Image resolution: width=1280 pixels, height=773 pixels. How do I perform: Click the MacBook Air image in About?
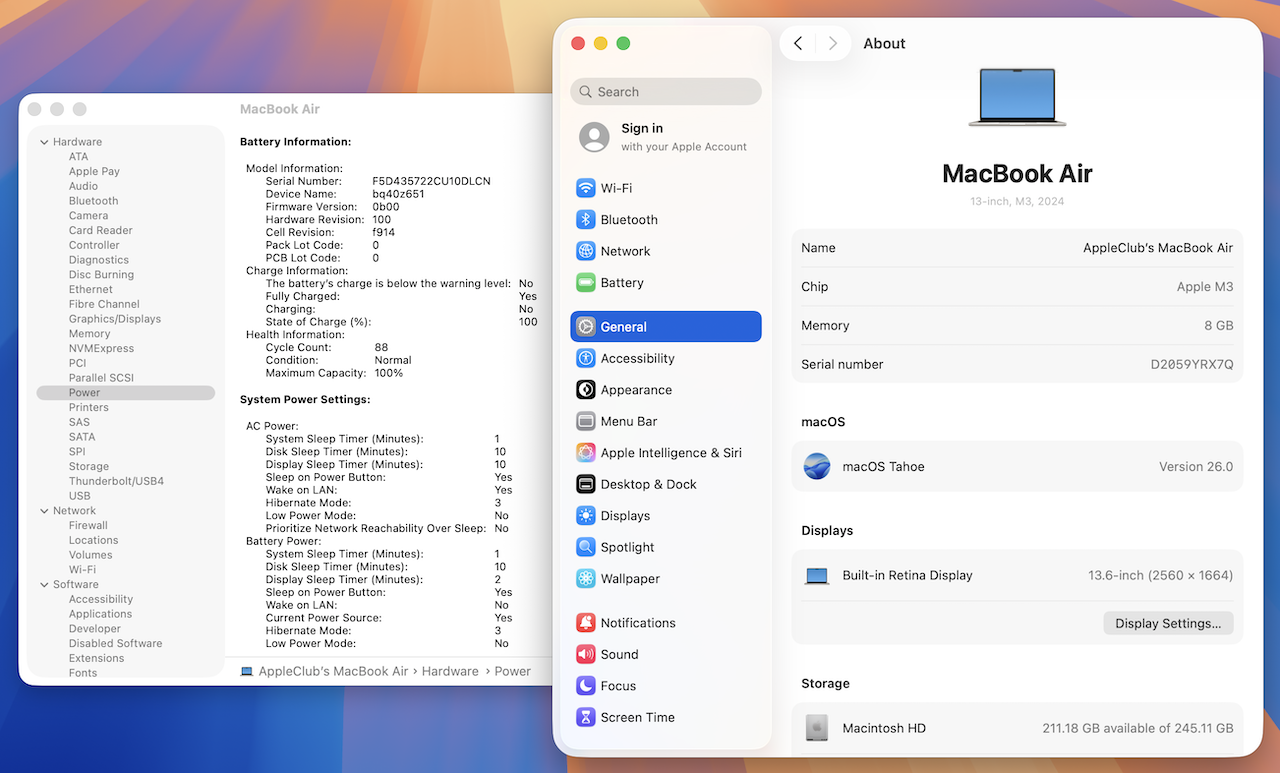tap(1017, 96)
